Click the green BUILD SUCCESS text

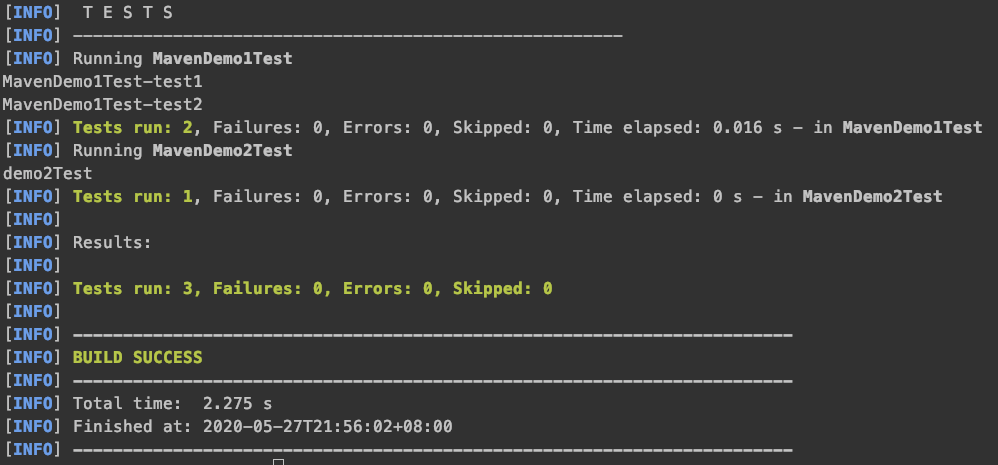(137, 357)
